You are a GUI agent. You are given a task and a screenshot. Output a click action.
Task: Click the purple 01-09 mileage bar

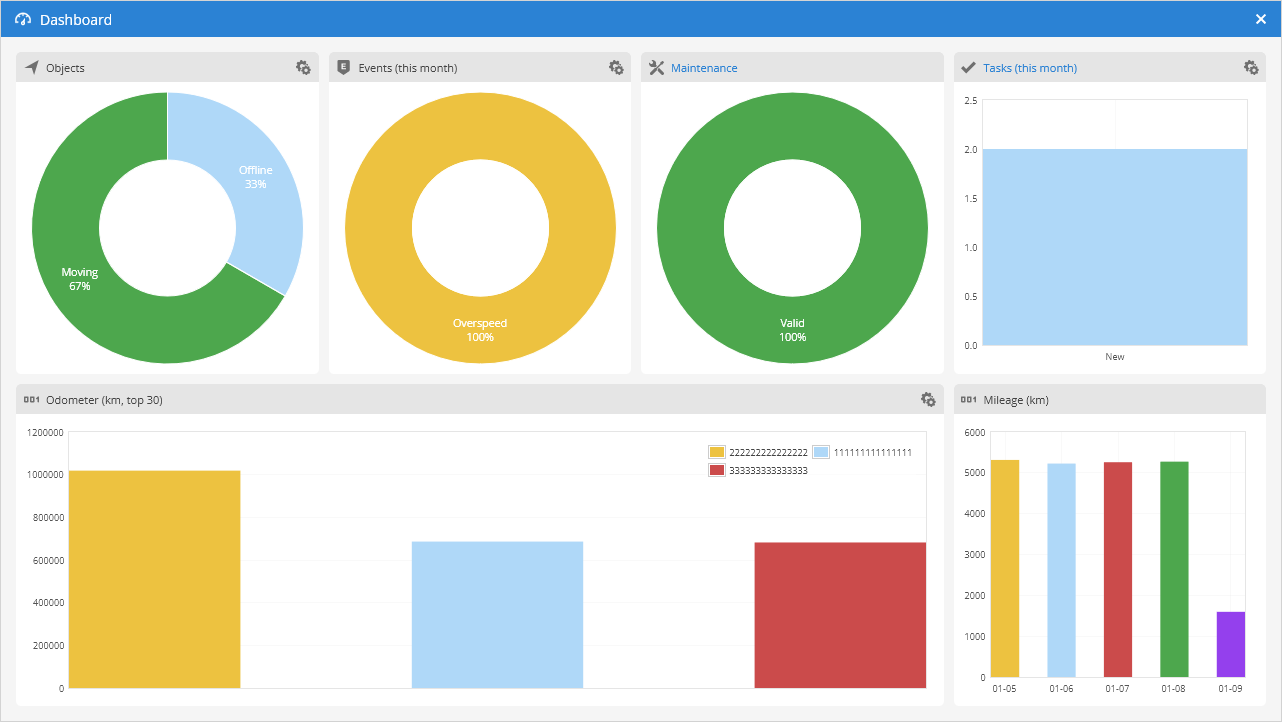point(1231,645)
